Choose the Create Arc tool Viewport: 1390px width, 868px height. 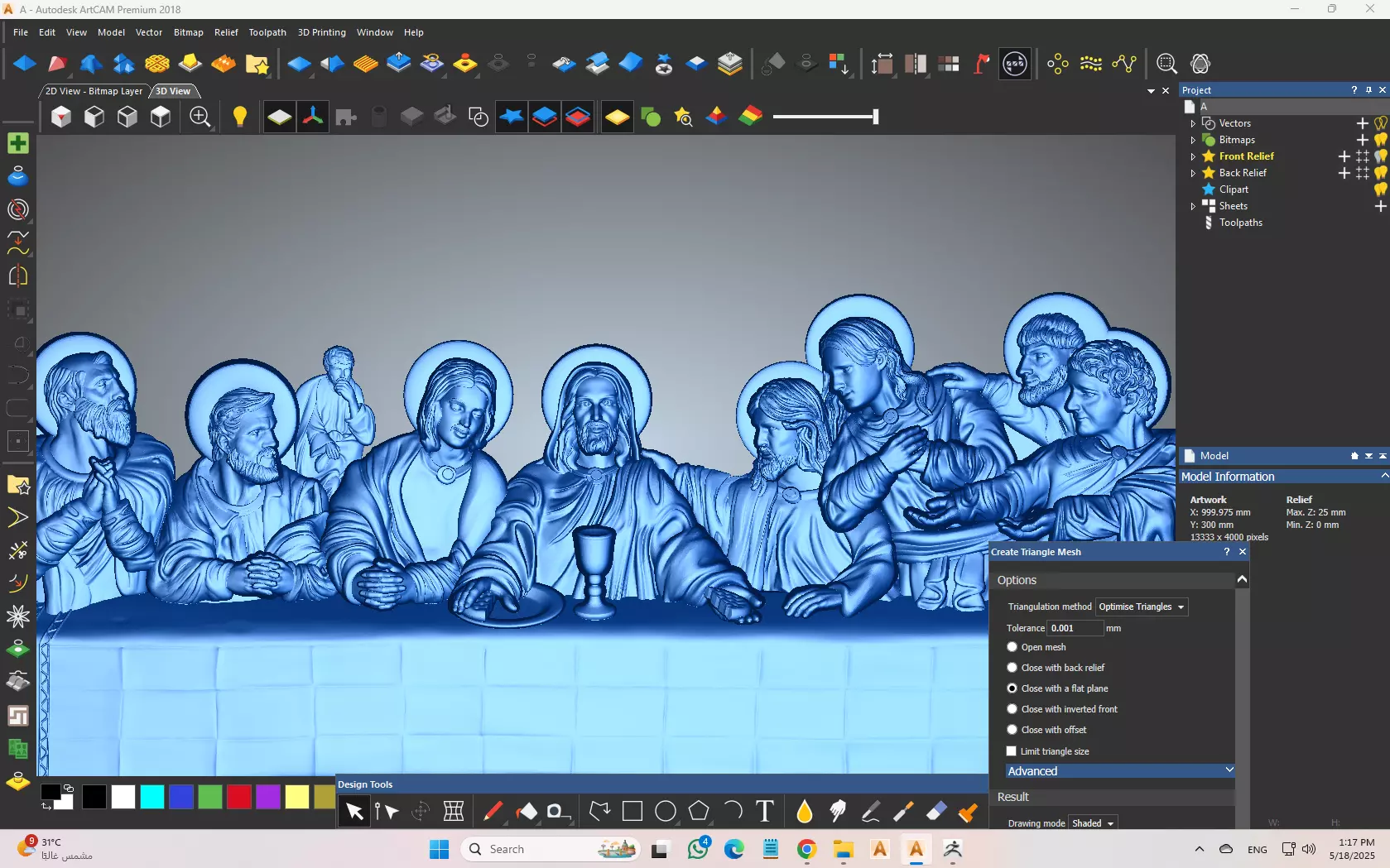732,811
